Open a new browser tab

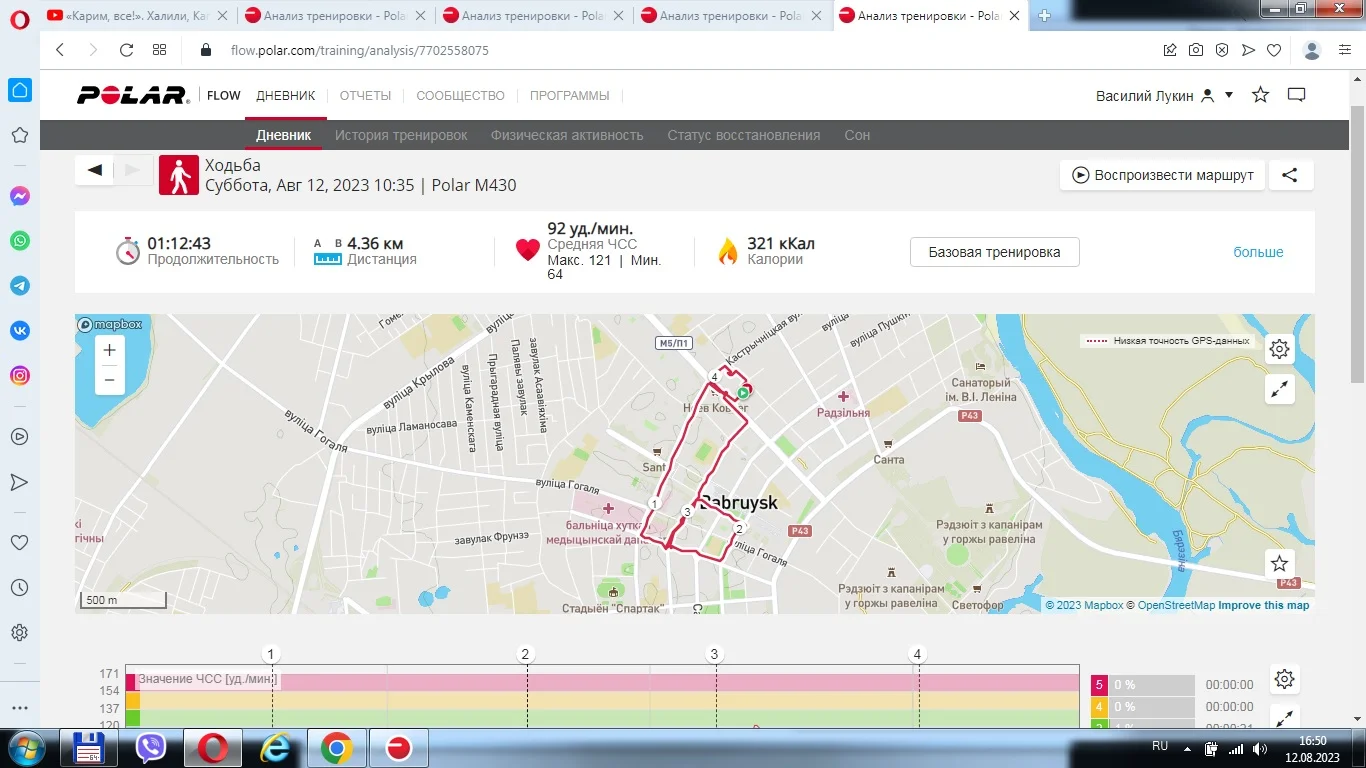click(1045, 15)
